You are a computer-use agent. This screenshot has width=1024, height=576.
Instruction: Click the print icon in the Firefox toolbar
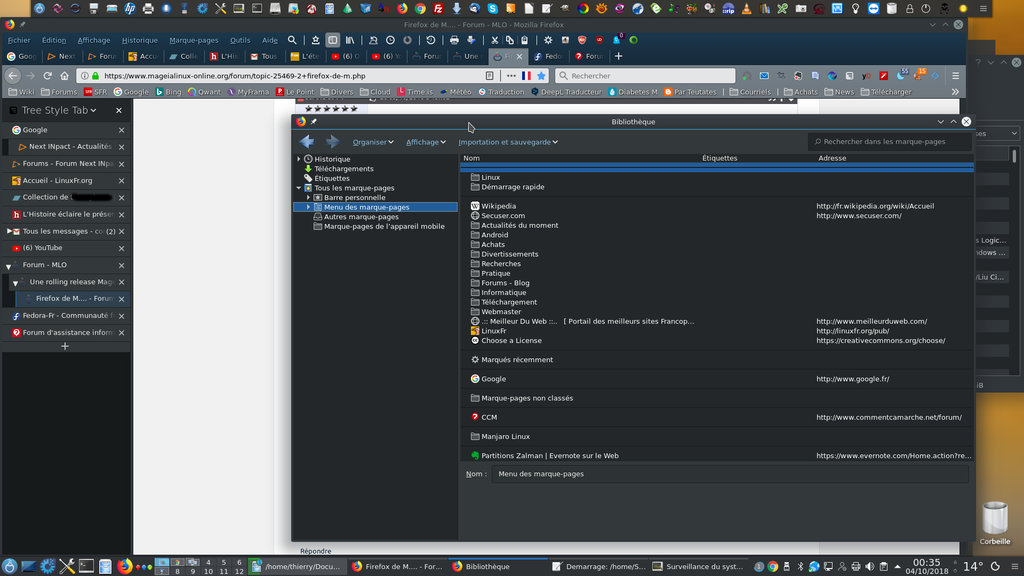(x=454, y=40)
